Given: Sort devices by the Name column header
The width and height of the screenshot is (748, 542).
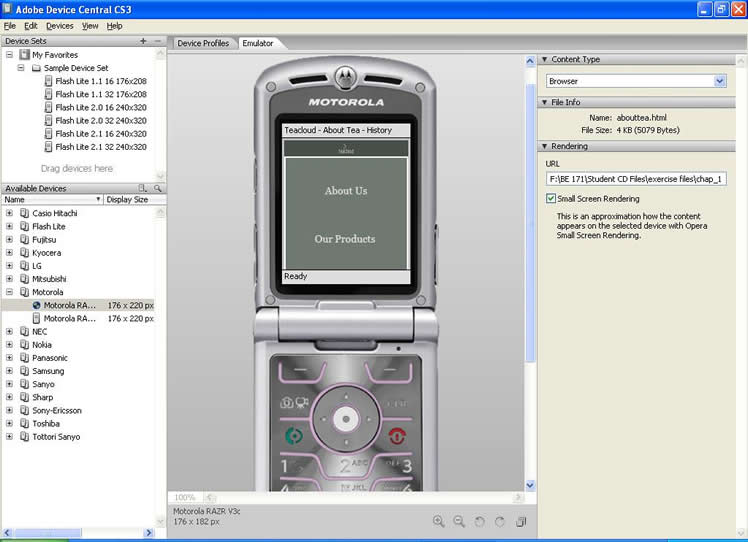Looking at the screenshot, I should 52,199.
